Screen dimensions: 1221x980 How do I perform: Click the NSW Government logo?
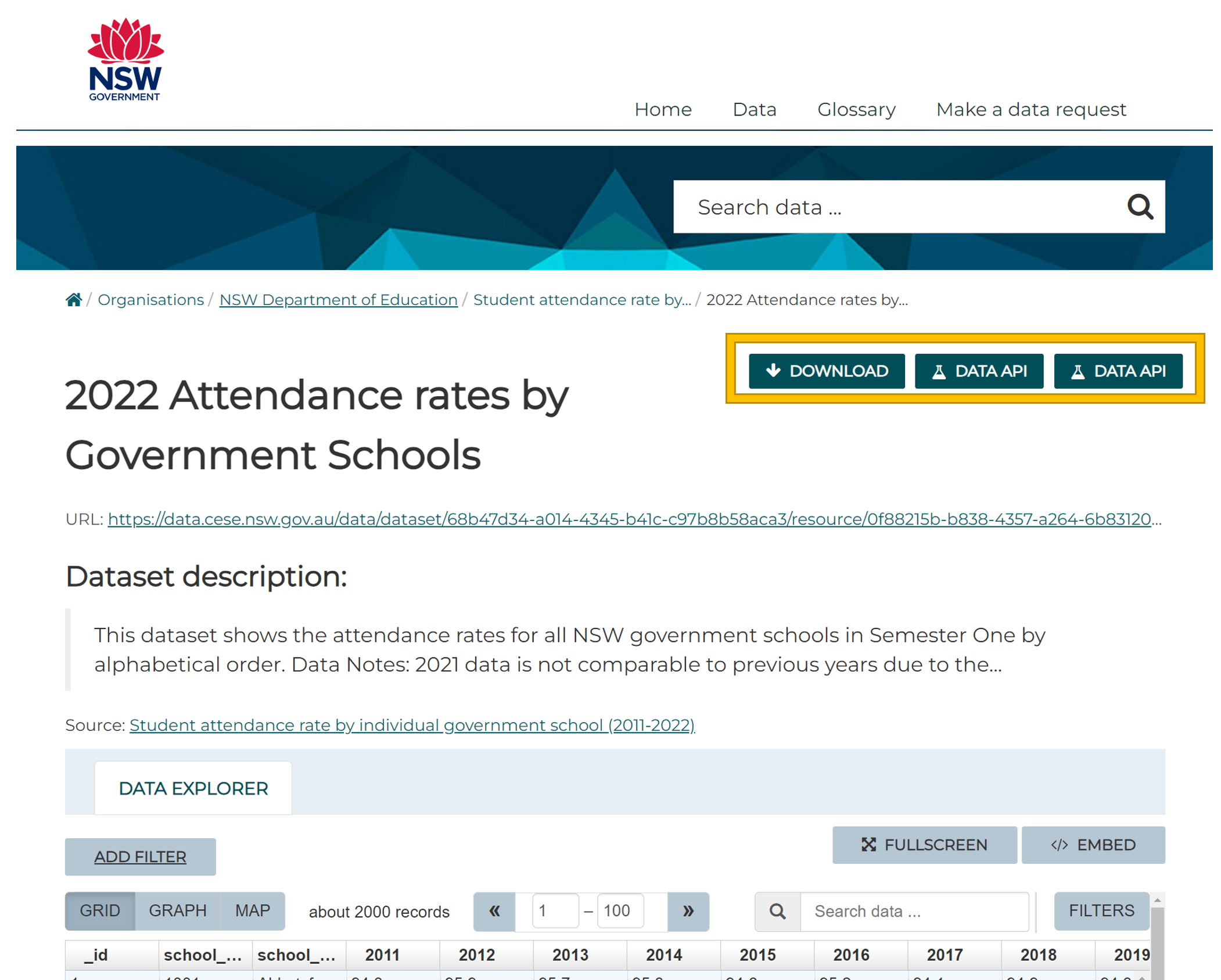[x=125, y=60]
